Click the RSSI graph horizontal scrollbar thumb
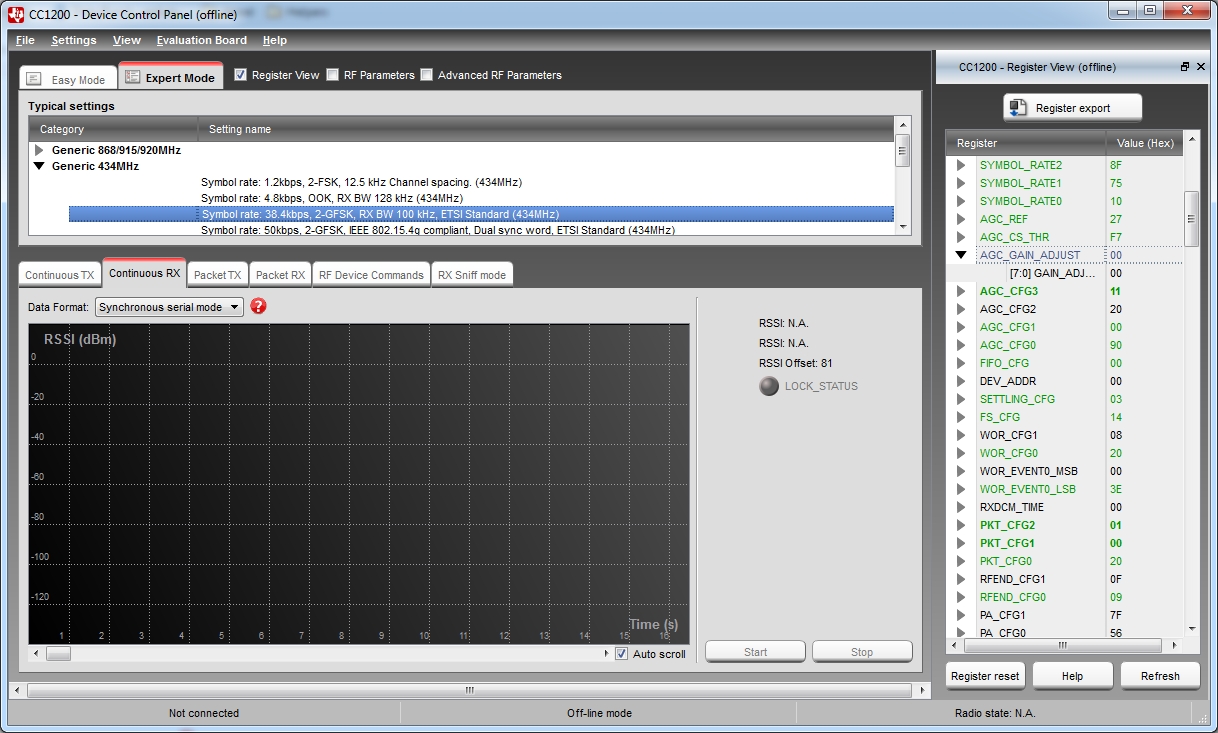The image size is (1218, 733). (58, 654)
